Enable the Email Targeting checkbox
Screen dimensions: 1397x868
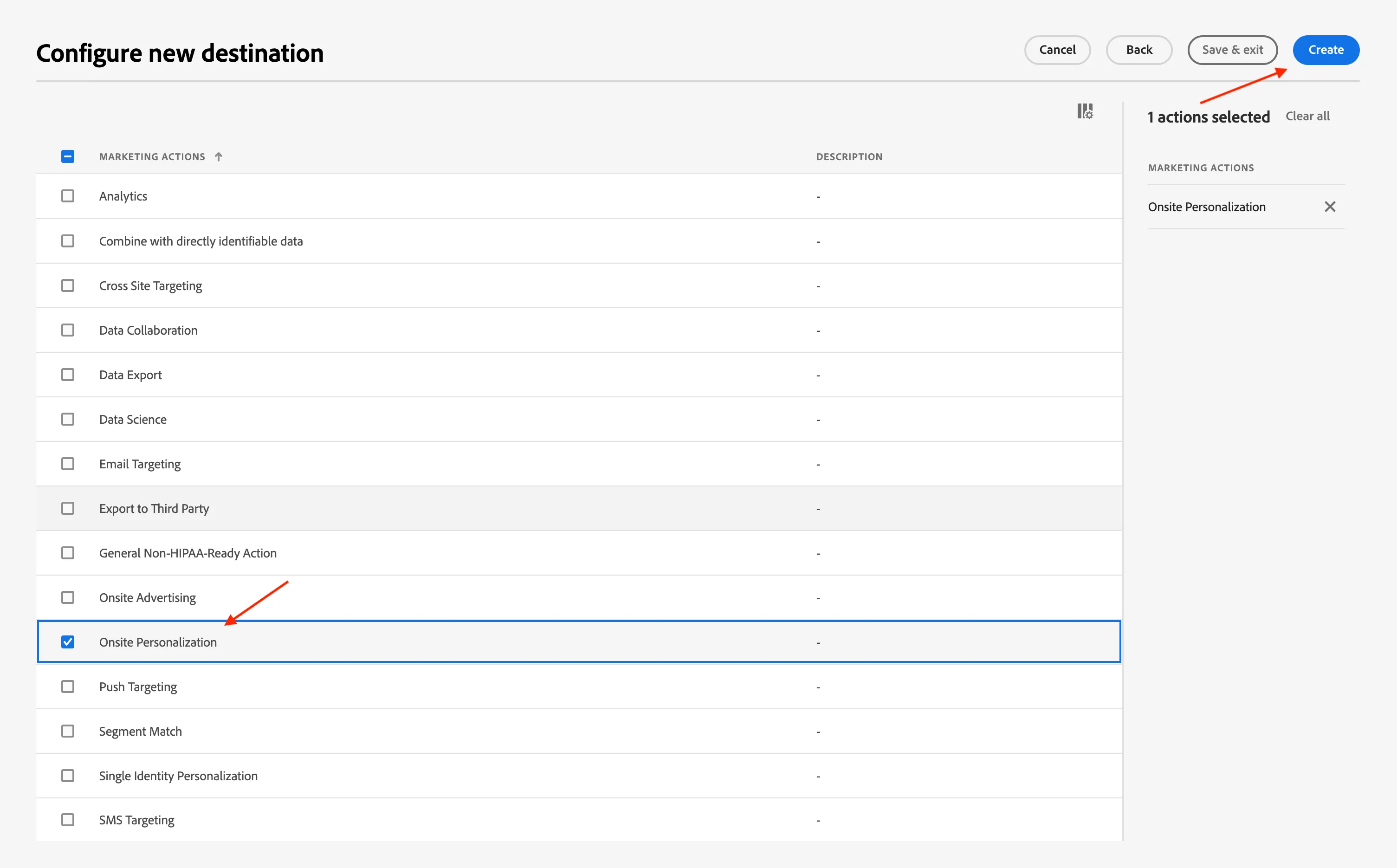[x=68, y=464]
